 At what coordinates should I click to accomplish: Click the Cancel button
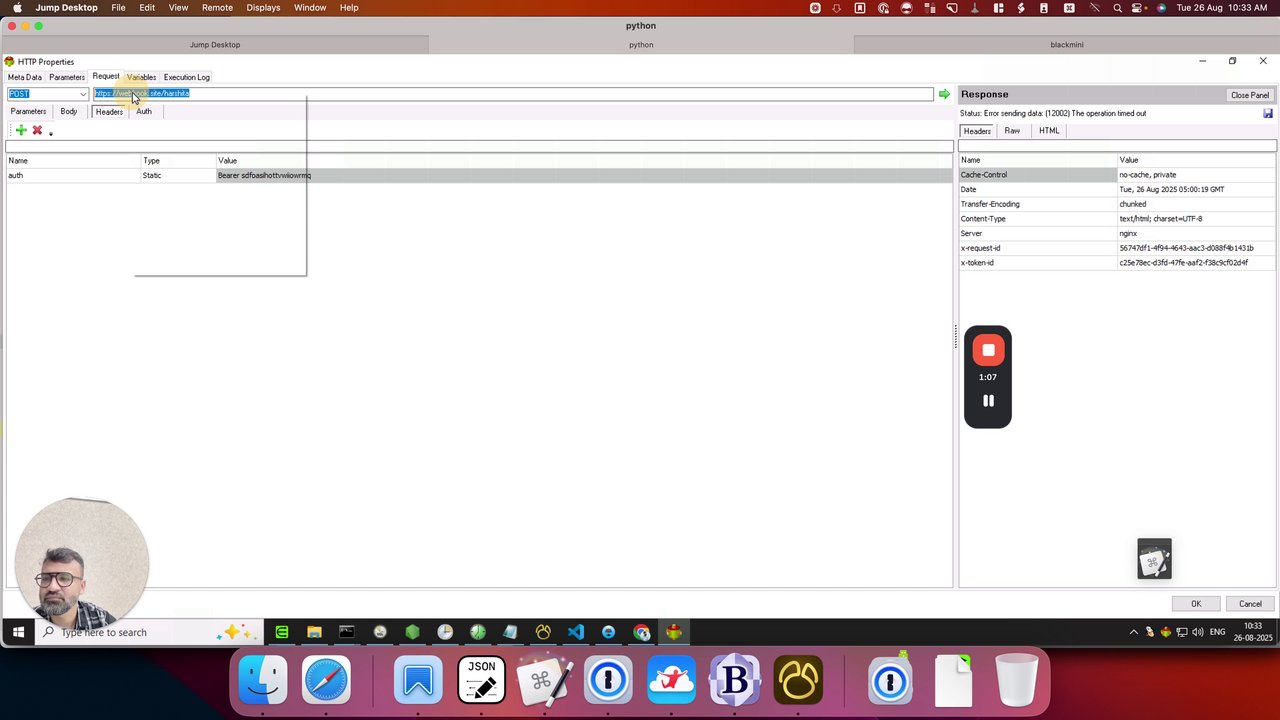1250,604
